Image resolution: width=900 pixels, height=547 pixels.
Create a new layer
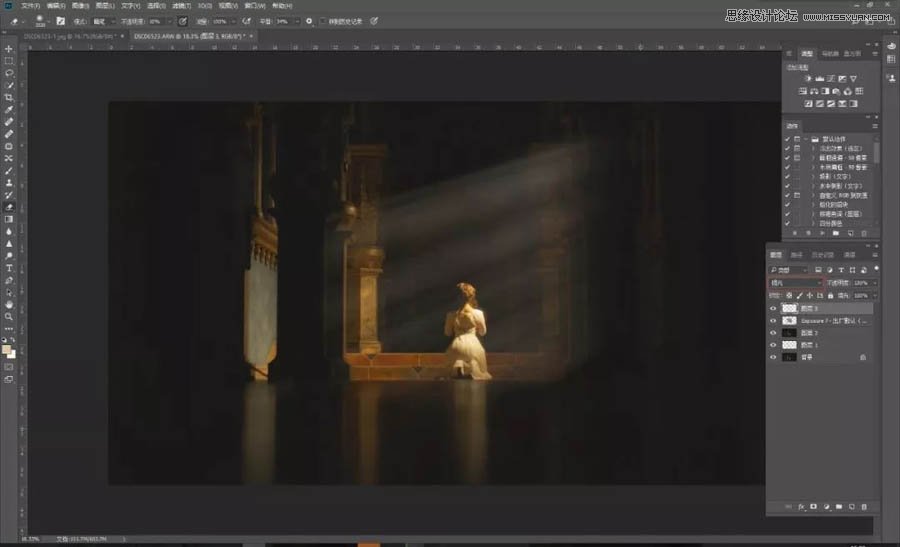852,507
